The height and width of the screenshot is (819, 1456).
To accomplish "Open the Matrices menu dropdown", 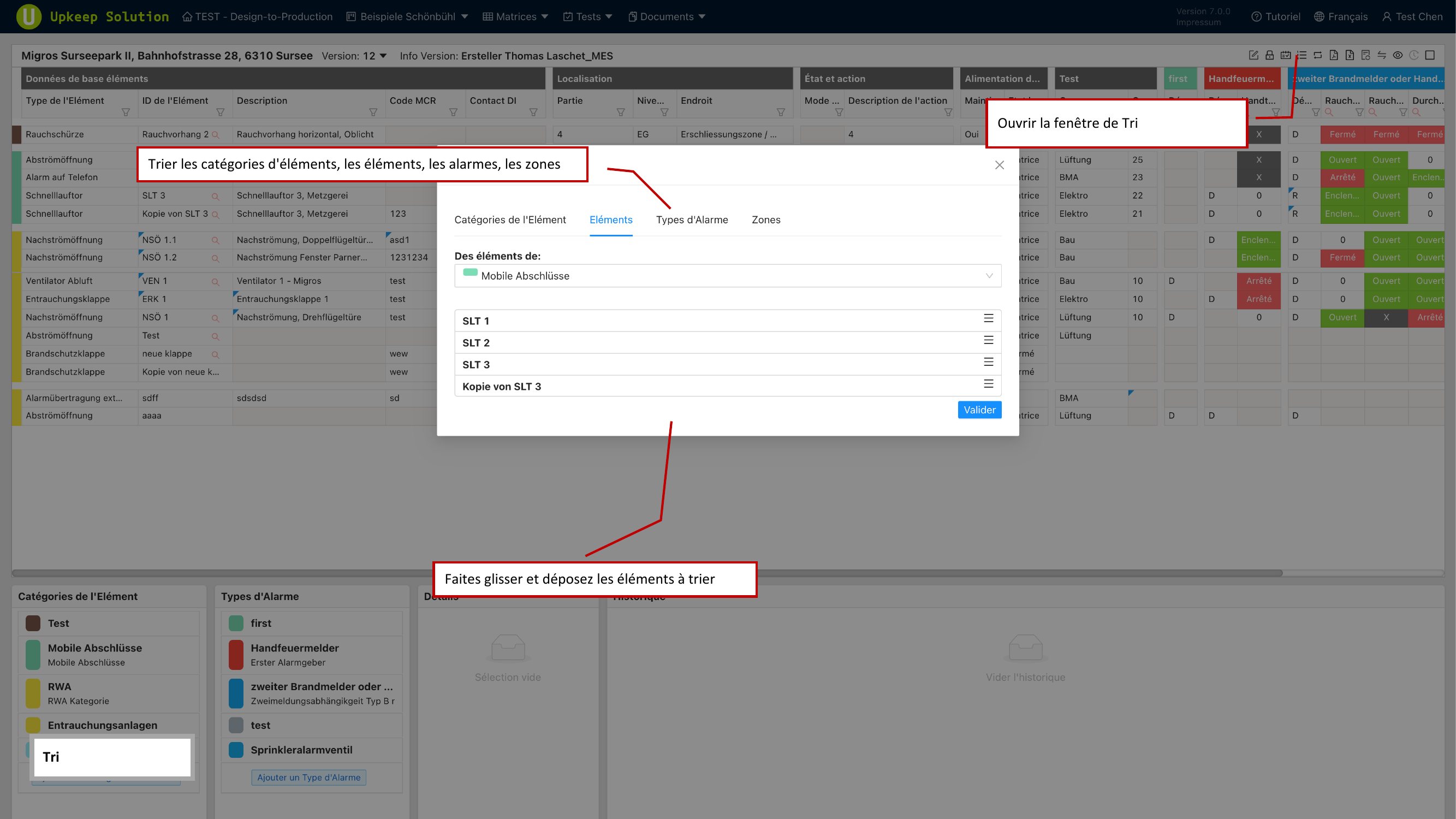I will (515, 16).
